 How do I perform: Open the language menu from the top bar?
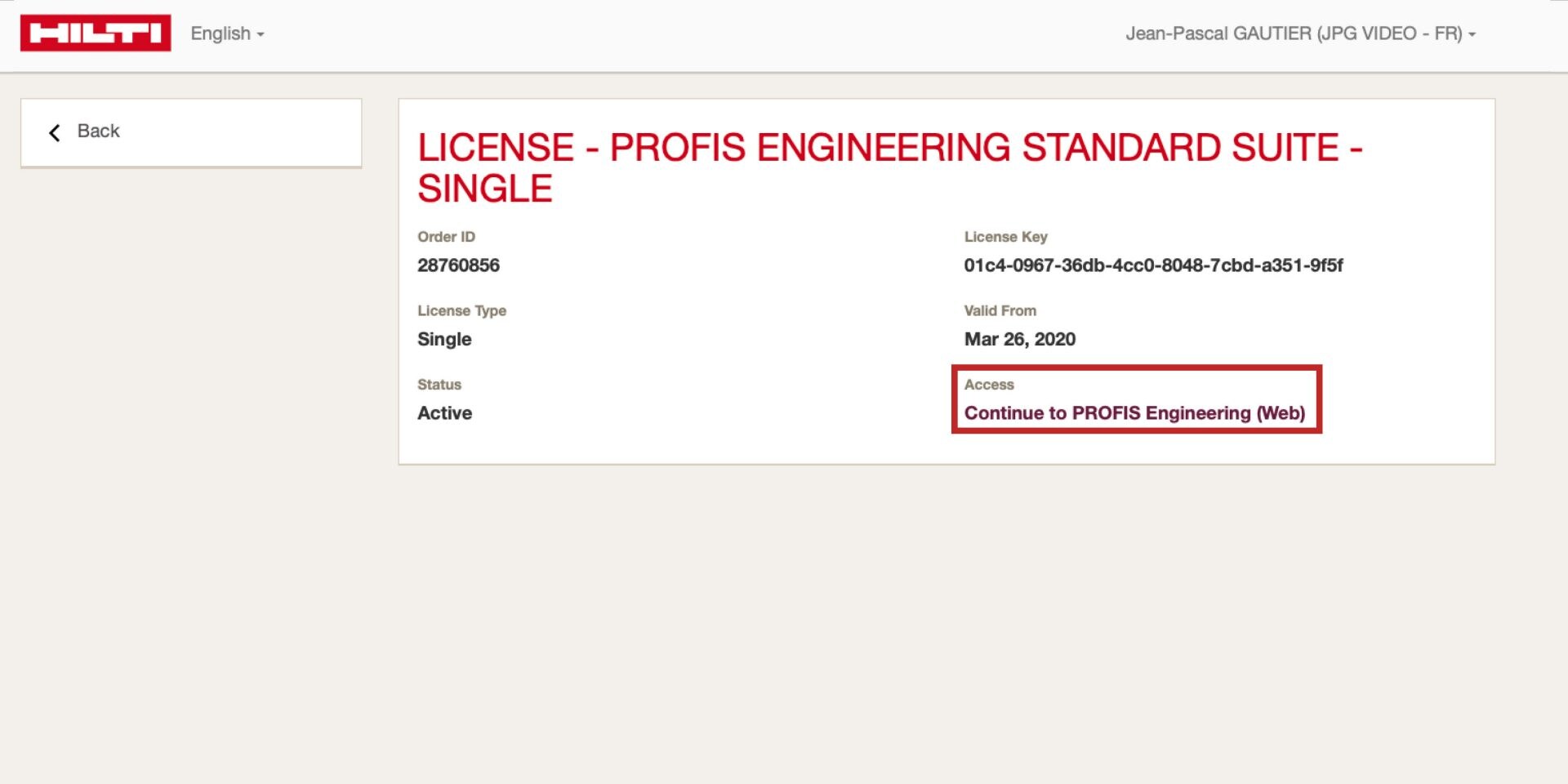pos(227,34)
